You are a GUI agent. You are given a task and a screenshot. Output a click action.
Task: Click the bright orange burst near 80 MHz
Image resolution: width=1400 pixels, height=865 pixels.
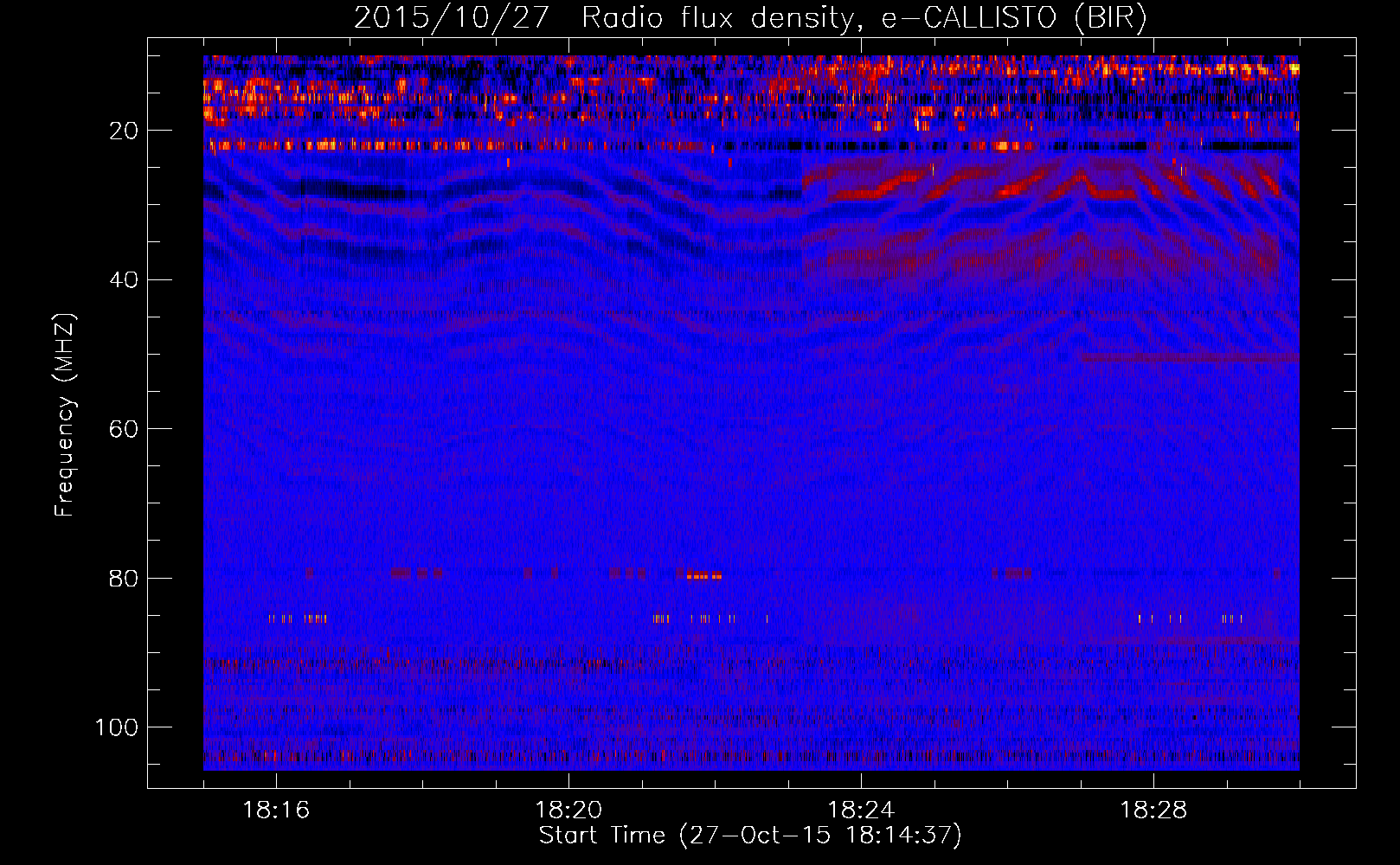703,575
